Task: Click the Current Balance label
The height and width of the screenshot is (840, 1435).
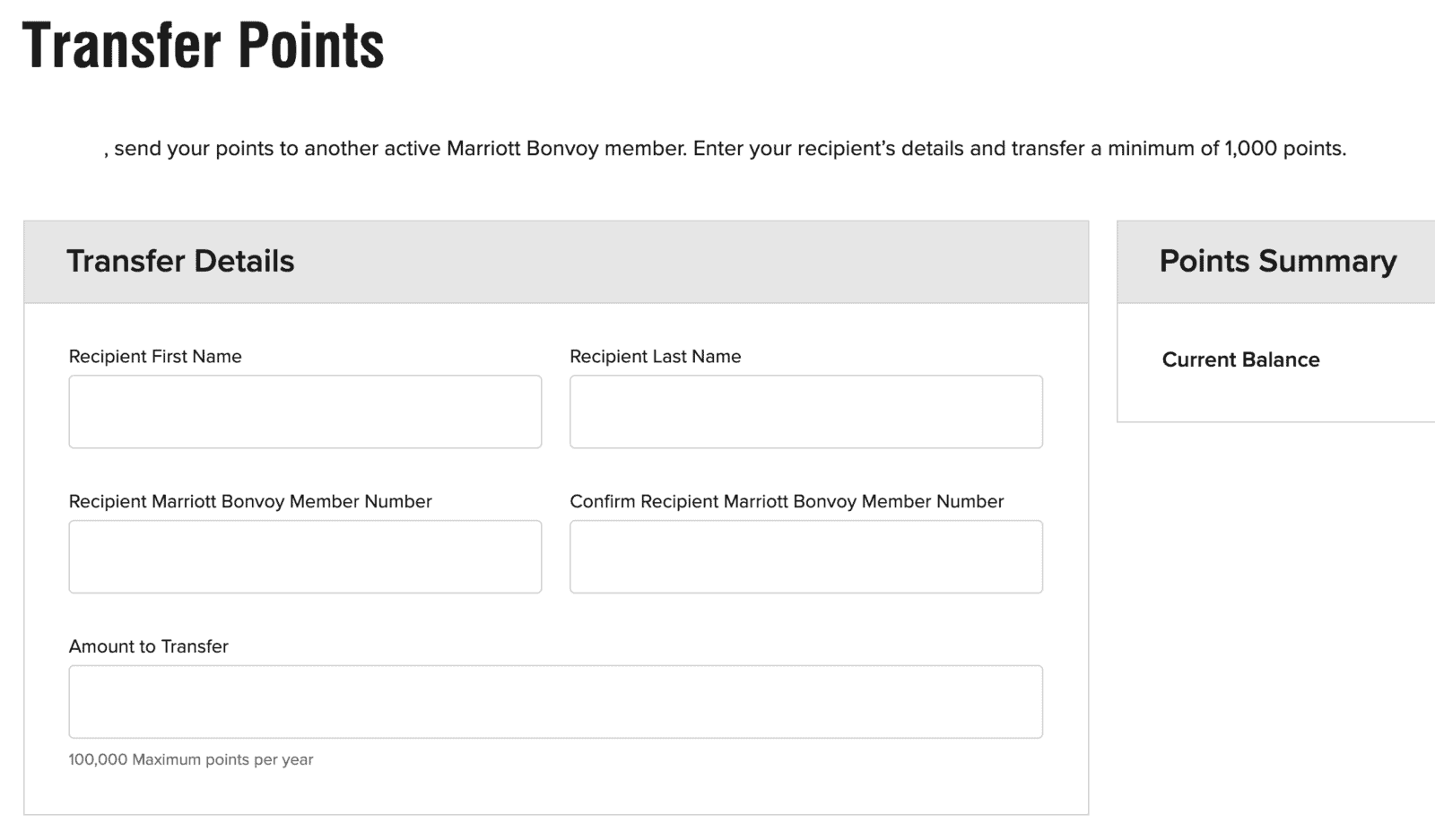Action: [1241, 359]
